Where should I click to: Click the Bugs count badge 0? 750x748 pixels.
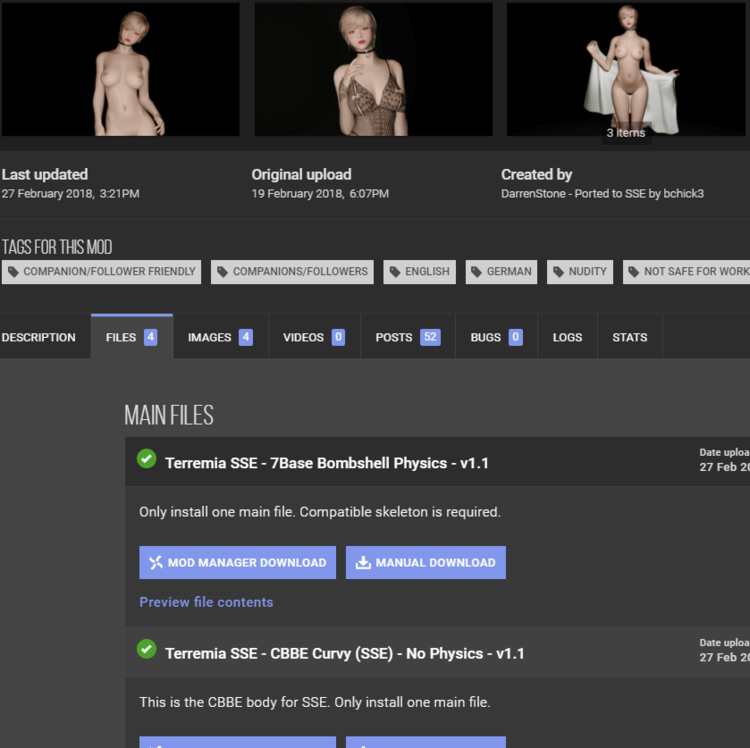pos(516,337)
